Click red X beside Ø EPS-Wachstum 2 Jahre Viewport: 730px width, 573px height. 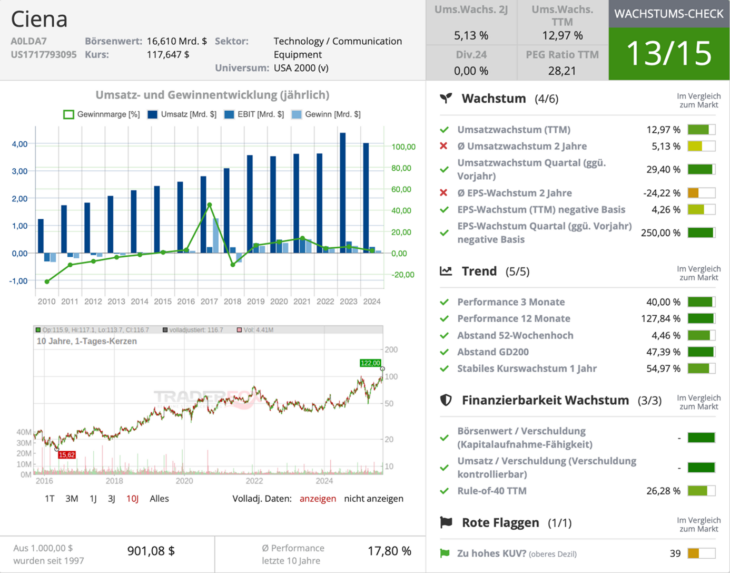coord(444,193)
